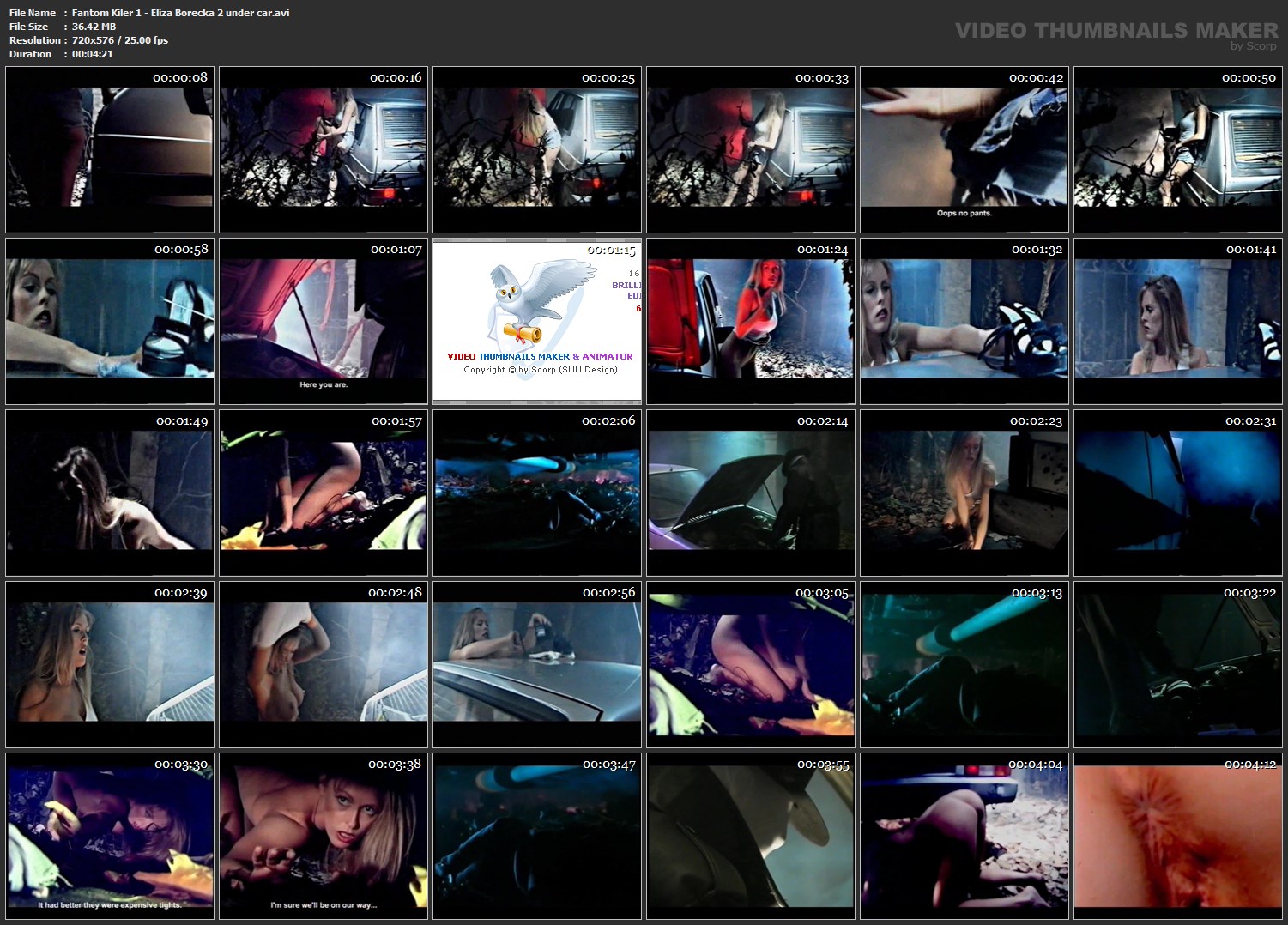Pick the dark frame at 00:03:22
This screenshot has height=925, width=1288.
tap(1178, 664)
